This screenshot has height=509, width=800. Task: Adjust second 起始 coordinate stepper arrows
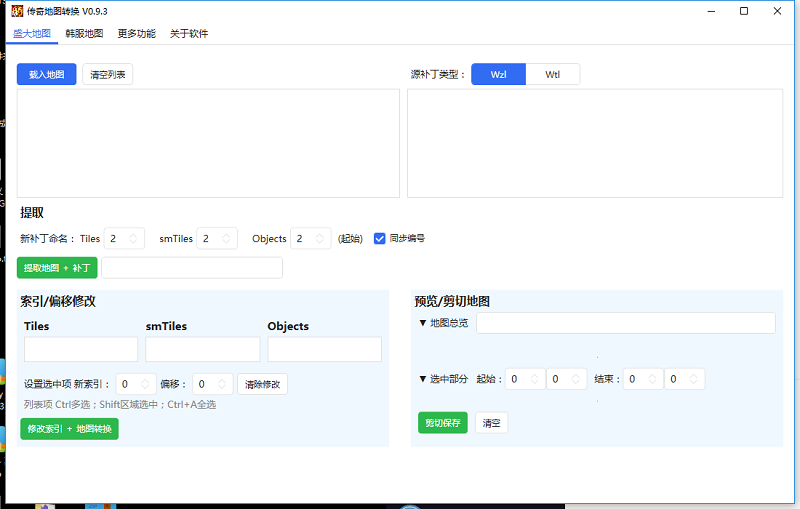click(x=576, y=379)
